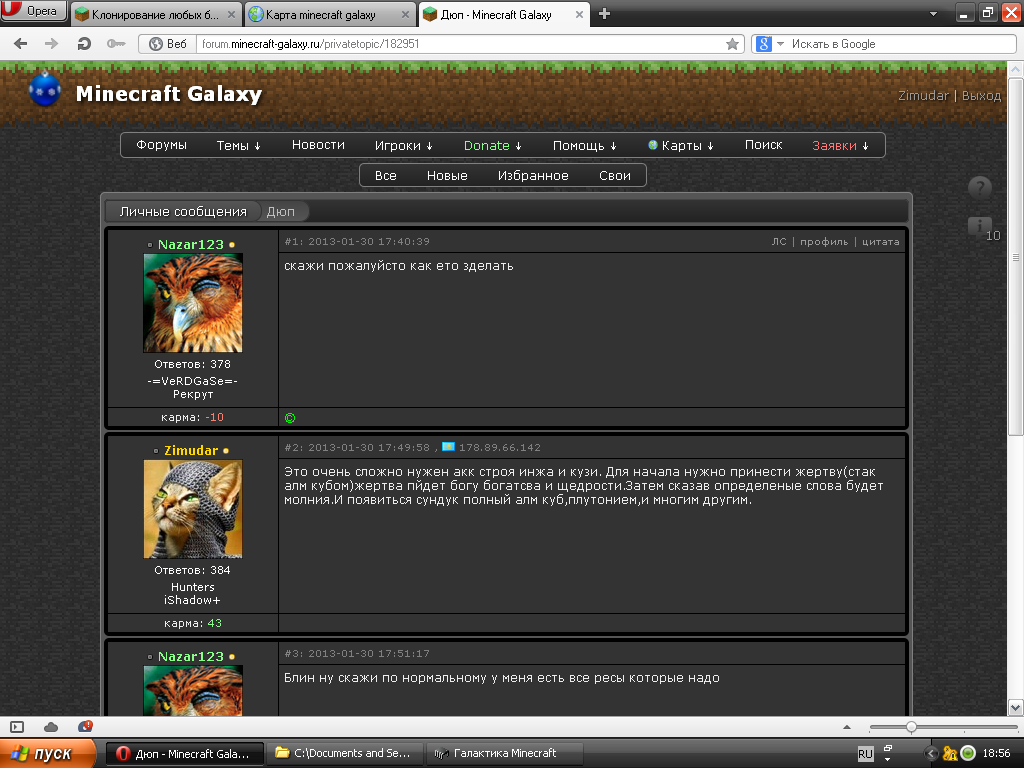Screen dimensions: 1024x768
Task: Adjust the page zoom slider handle
Action: click(911, 727)
